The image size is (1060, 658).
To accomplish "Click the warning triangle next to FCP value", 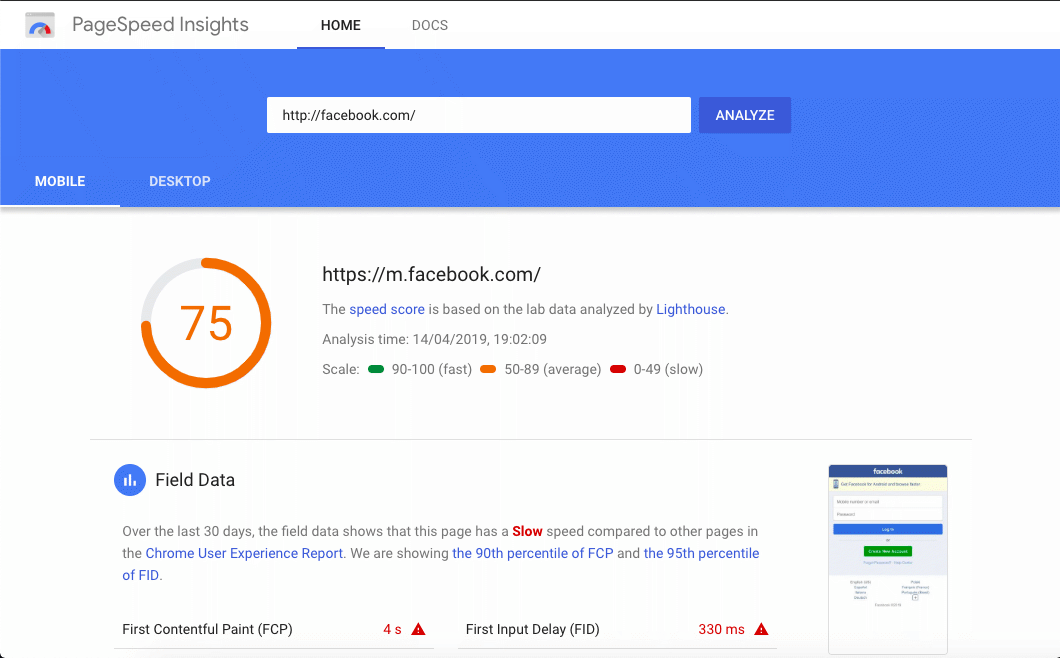I will (418, 629).
